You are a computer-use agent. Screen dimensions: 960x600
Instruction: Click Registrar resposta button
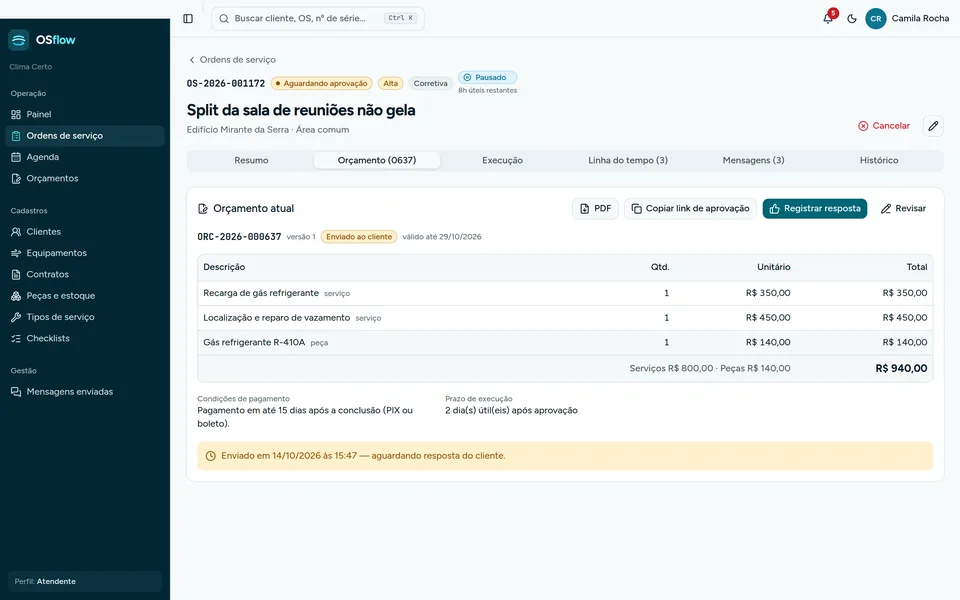(x=814, y=209)
